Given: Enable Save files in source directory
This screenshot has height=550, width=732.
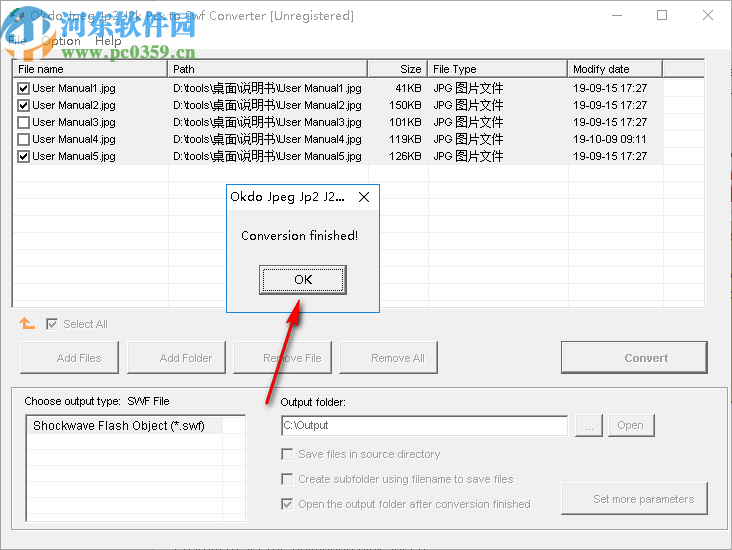Looking at the screenshot, I should [287, 454].
